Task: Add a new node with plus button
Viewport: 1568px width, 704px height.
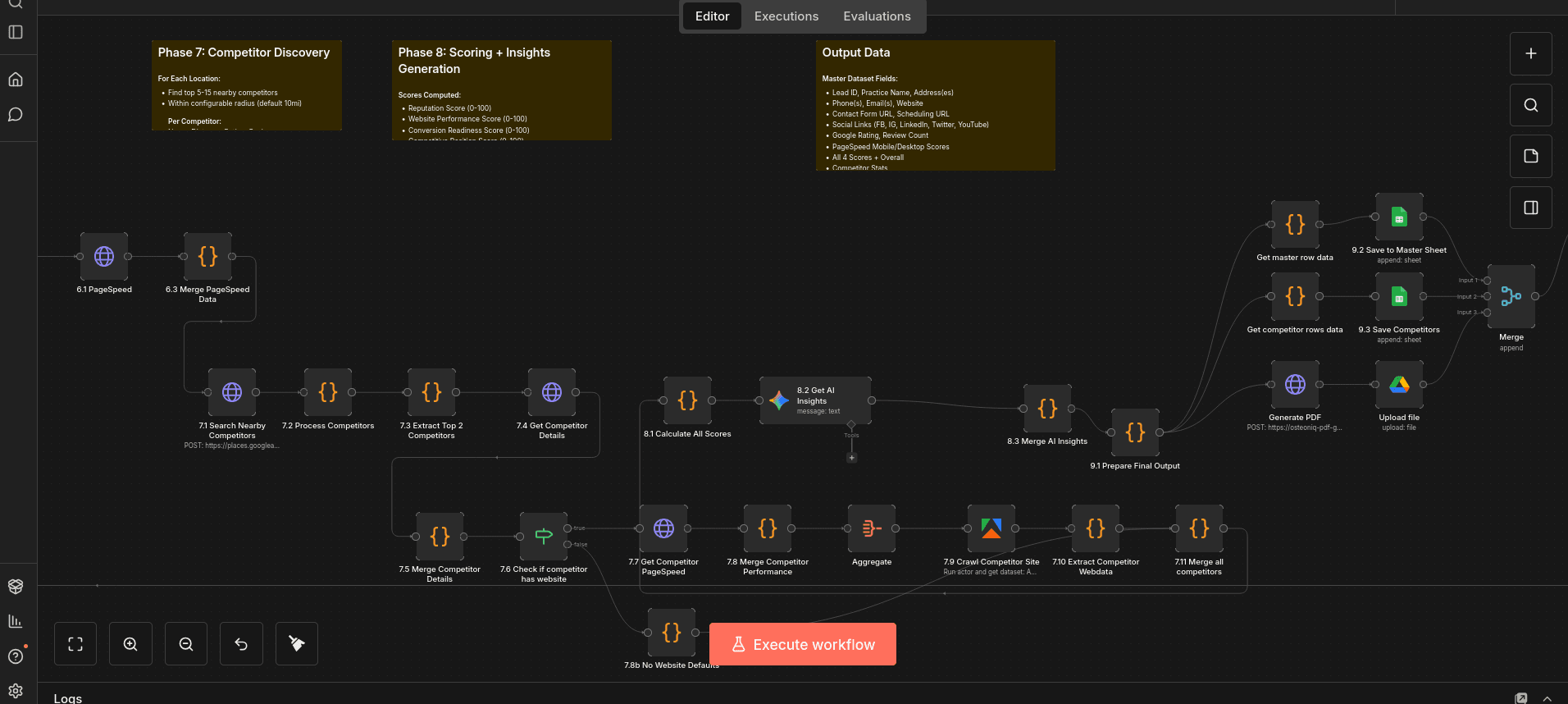Action: (x=1531, y=53)
